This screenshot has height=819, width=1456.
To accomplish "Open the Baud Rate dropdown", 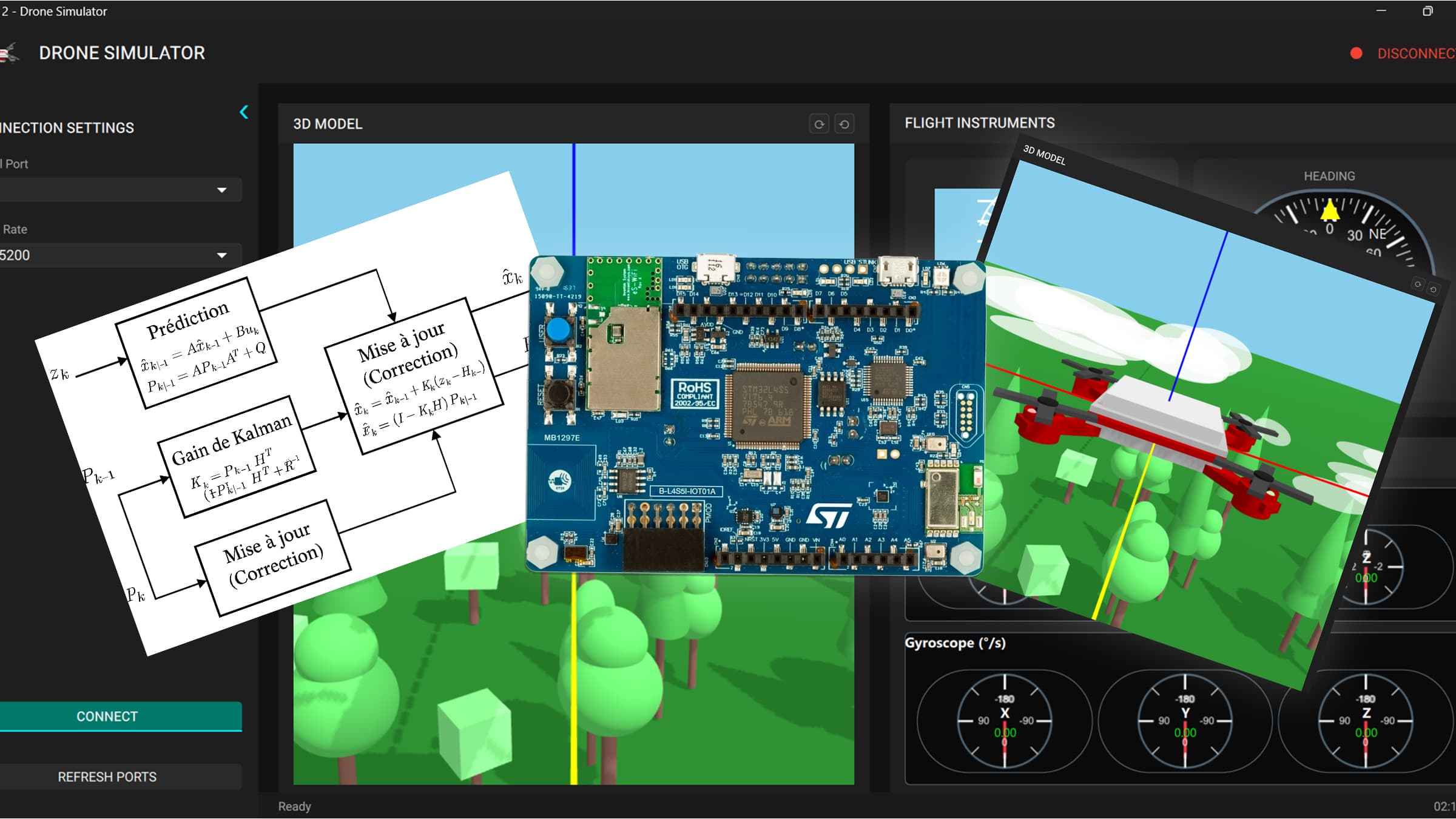I will tap(120, 255).
